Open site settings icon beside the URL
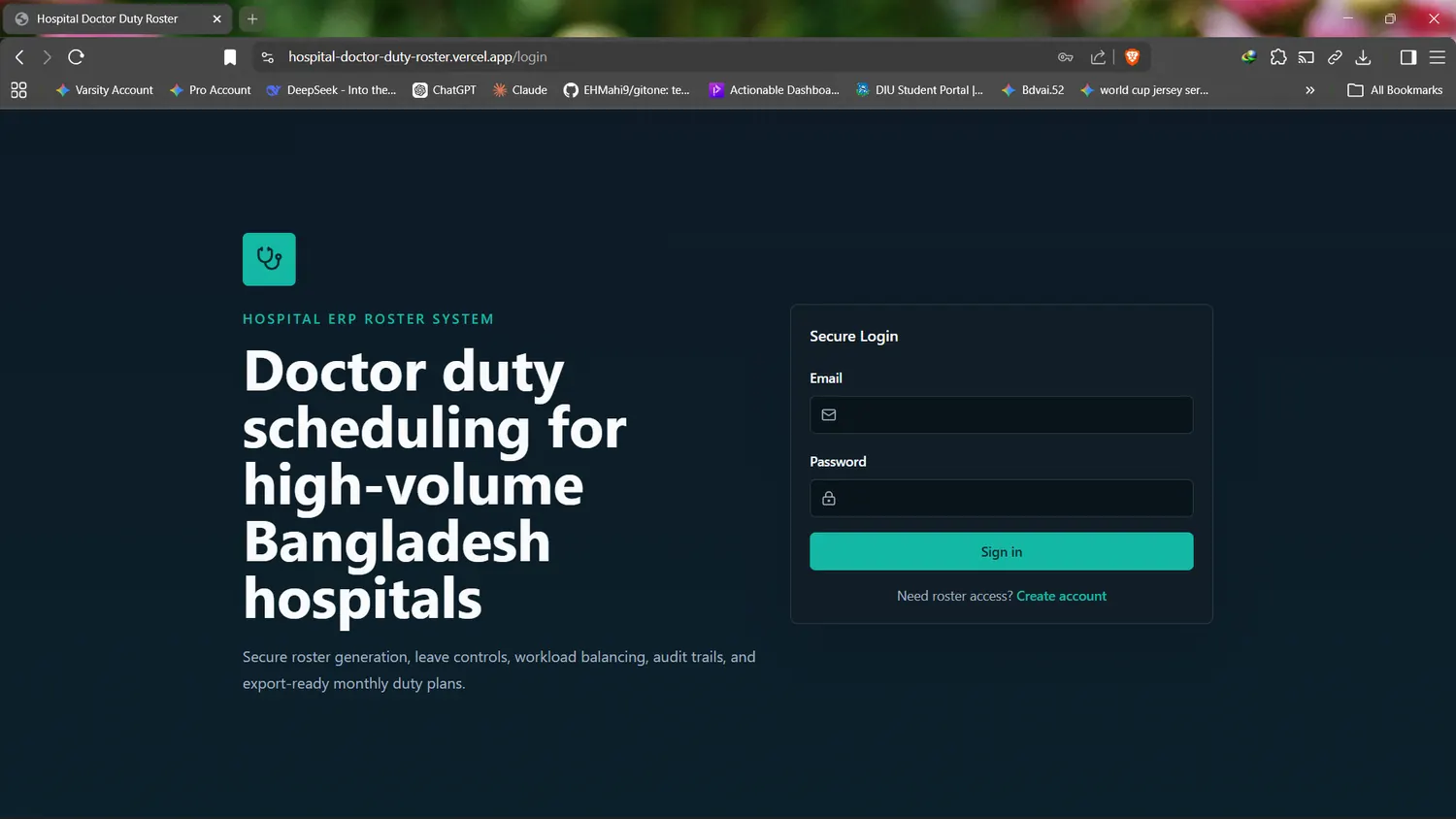1456x819 pixels. 268,57
